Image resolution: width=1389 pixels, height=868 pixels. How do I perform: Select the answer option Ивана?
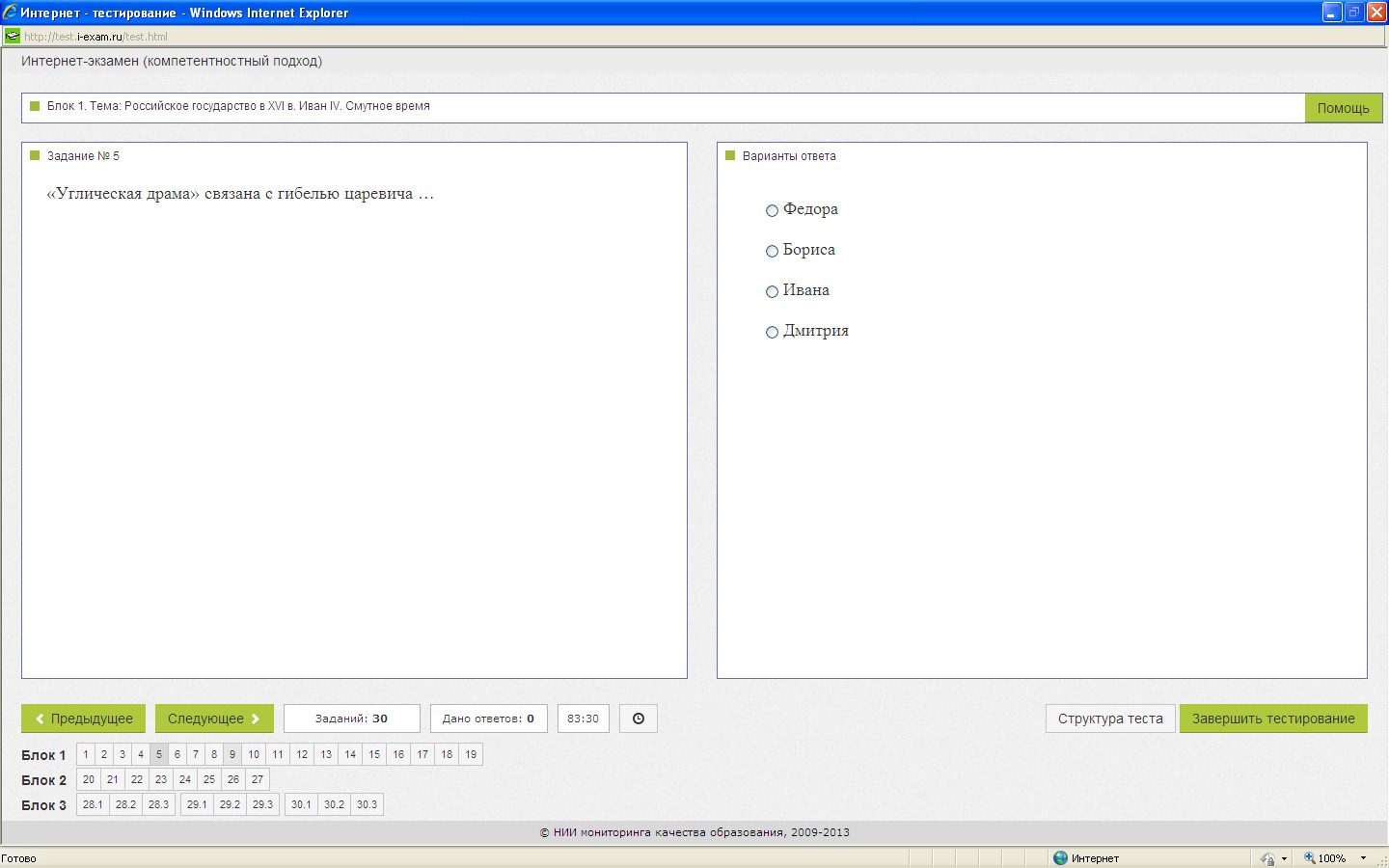772,291
